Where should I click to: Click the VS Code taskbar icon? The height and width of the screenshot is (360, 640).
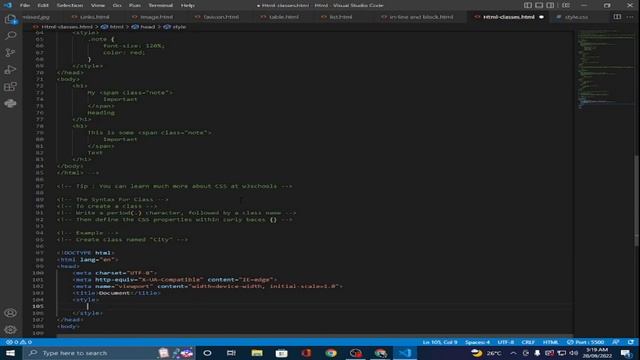click(405, 353)
